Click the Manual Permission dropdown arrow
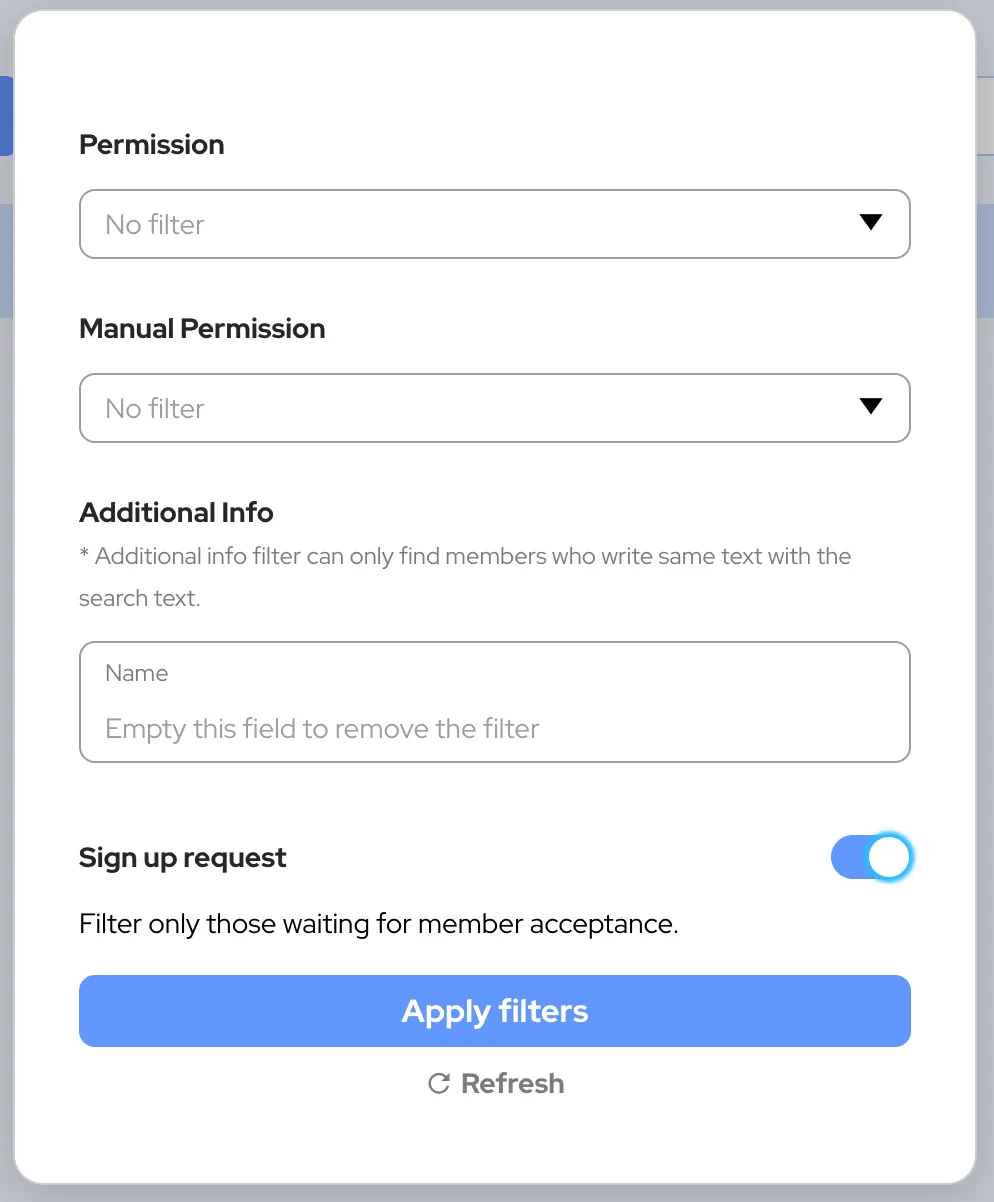The image size is (994, 1202). pyautogui.click(x=870, y=407)
